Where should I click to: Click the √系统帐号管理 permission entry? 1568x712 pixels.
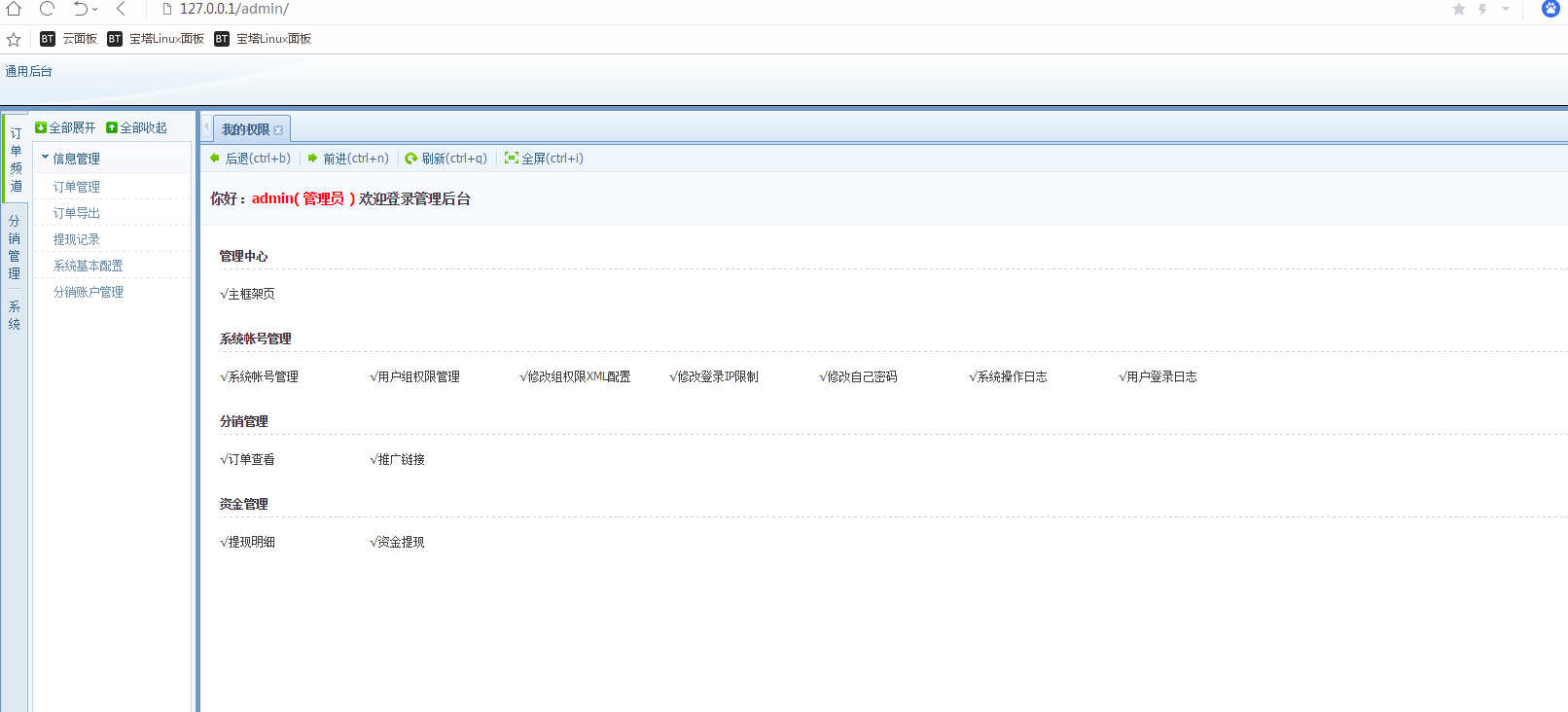click(x=259, y=376)
